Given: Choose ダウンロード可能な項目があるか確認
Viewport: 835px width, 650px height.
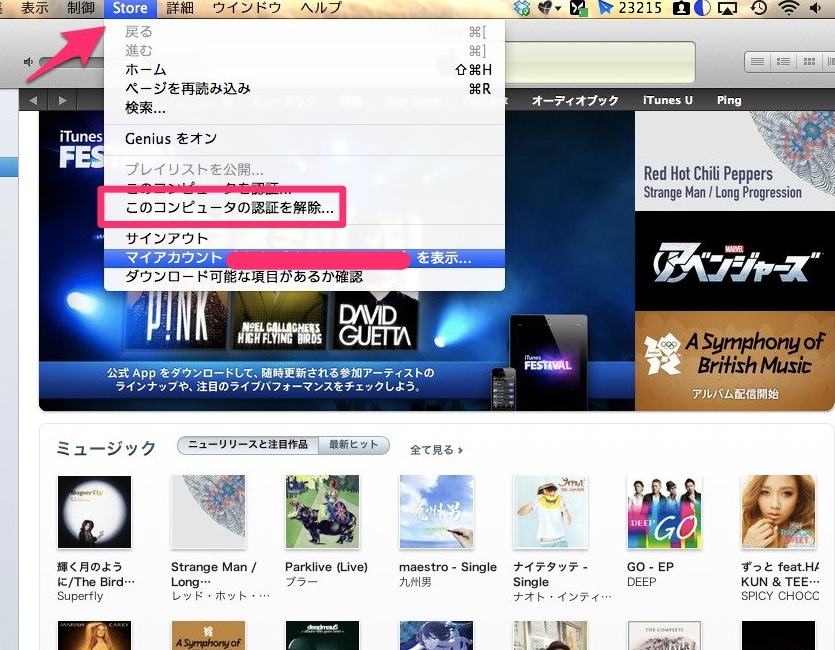Looking at the screenshot, I should tap(304, 277).
